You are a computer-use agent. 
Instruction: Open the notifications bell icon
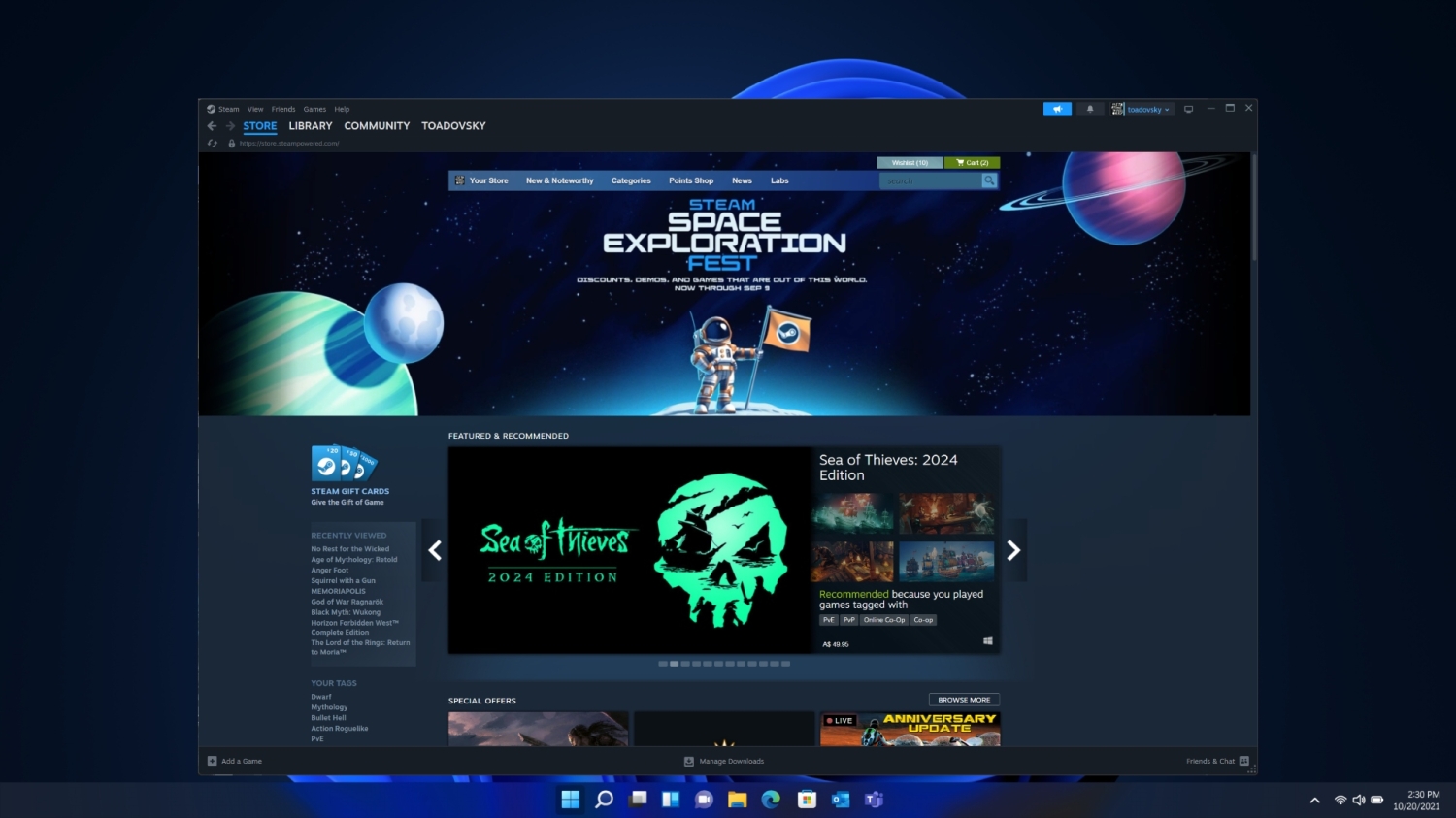click(1089, 108)
